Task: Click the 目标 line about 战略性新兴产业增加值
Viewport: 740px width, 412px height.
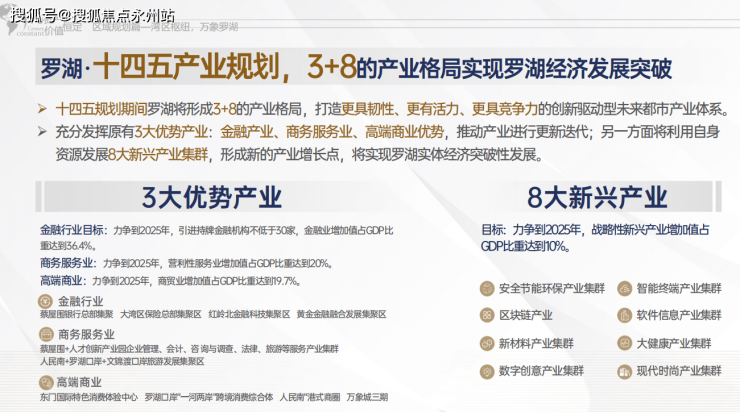Action: coord(596,238)
